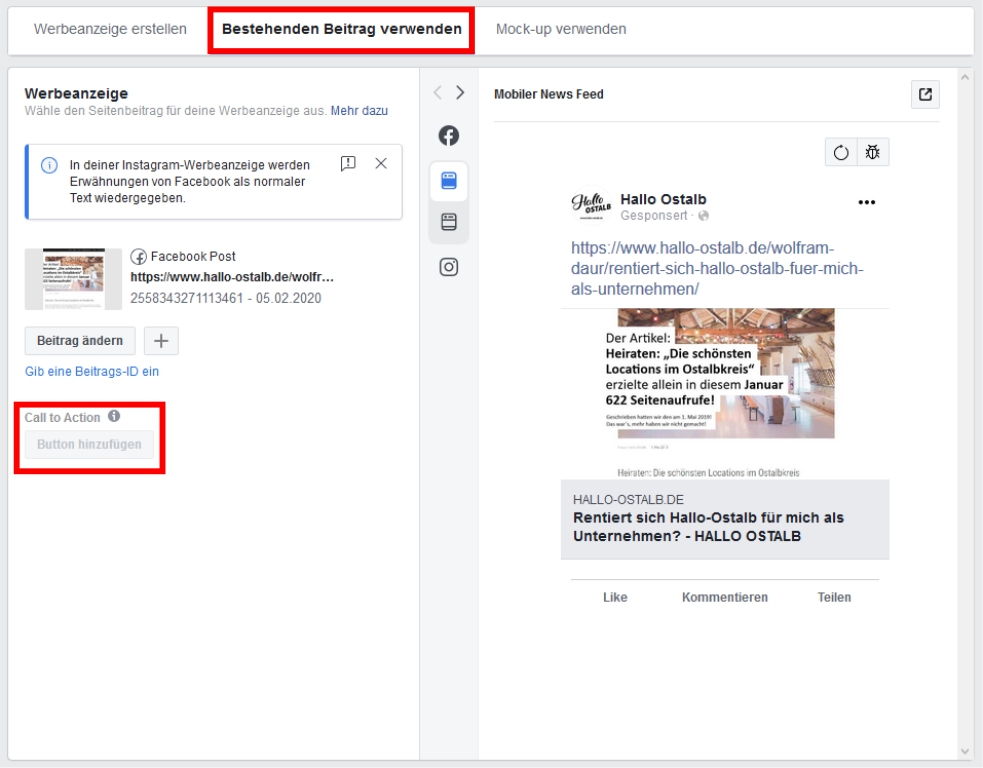This screenshot has width=983, height=768.
Task: Click the scrollbar down arrow
Action: pyautogui.click(x=965, y=751)
